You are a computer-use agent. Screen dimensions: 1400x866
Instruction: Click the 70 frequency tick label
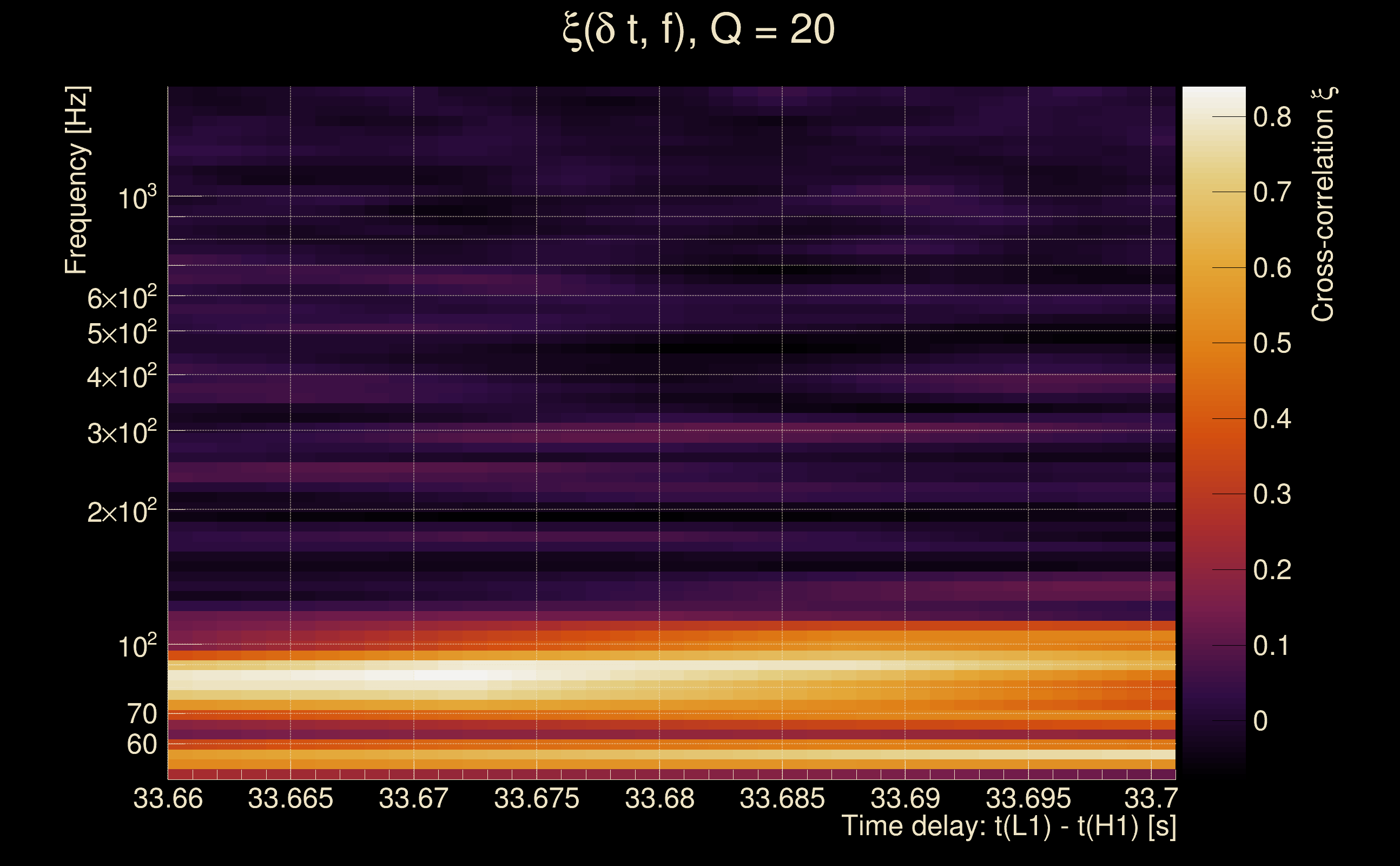[x=141, y=714]
